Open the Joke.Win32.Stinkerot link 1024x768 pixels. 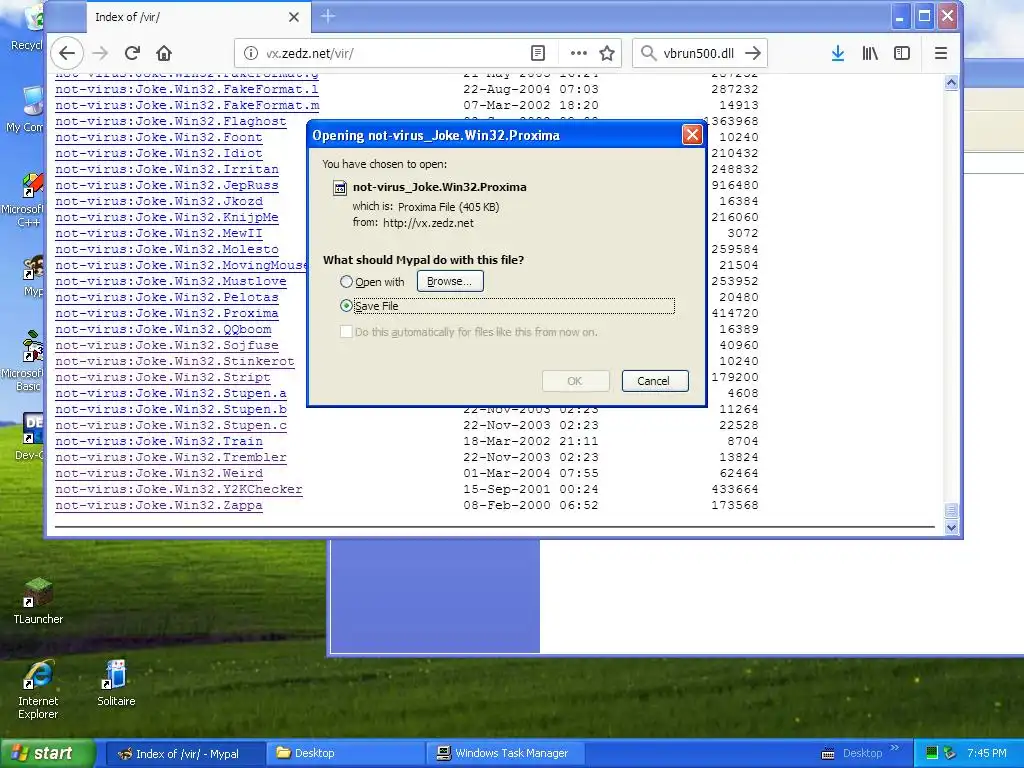tap(174, 361)
